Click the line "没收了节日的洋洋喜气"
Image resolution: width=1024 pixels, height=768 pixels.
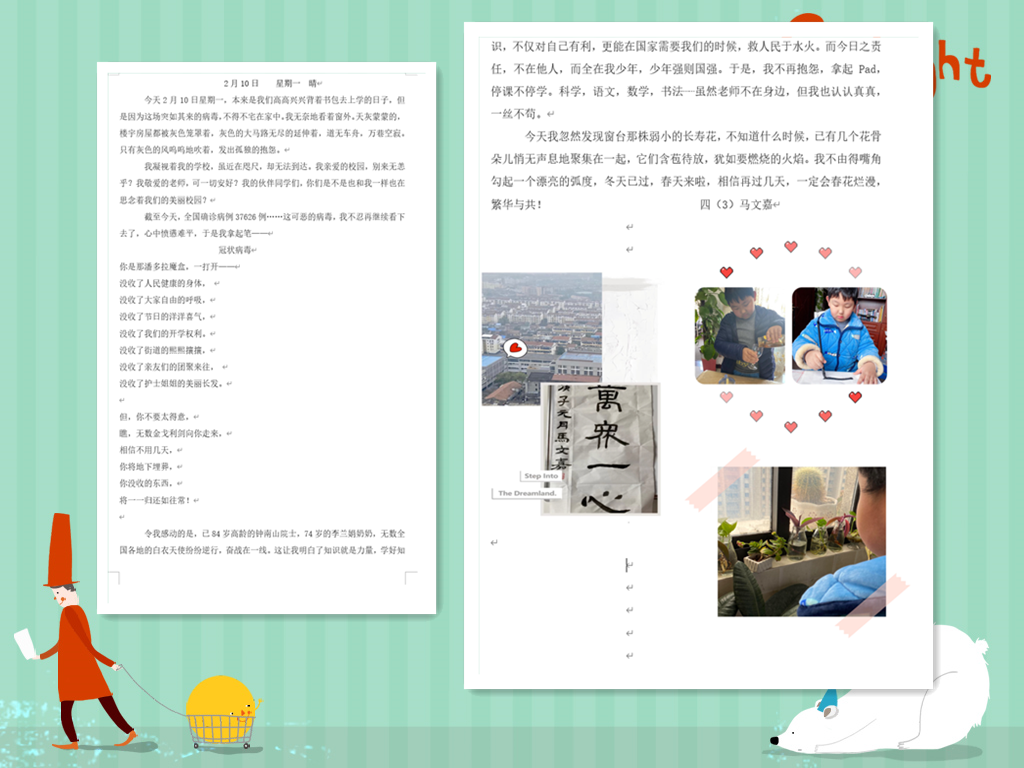[x=163, y=317]
